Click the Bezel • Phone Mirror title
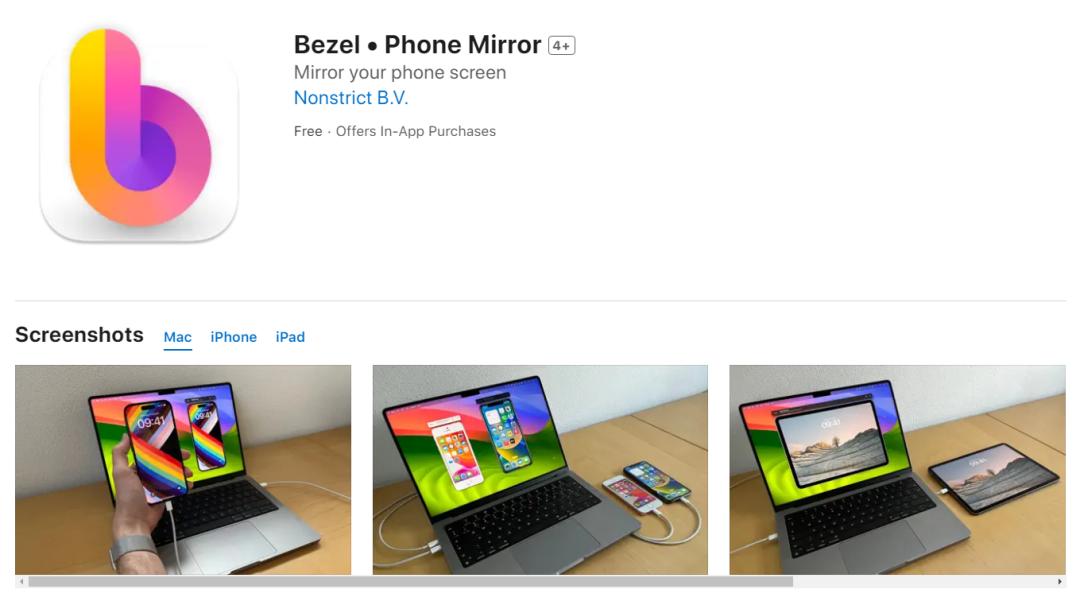The image size is (1080, 605). pos(417,45)
